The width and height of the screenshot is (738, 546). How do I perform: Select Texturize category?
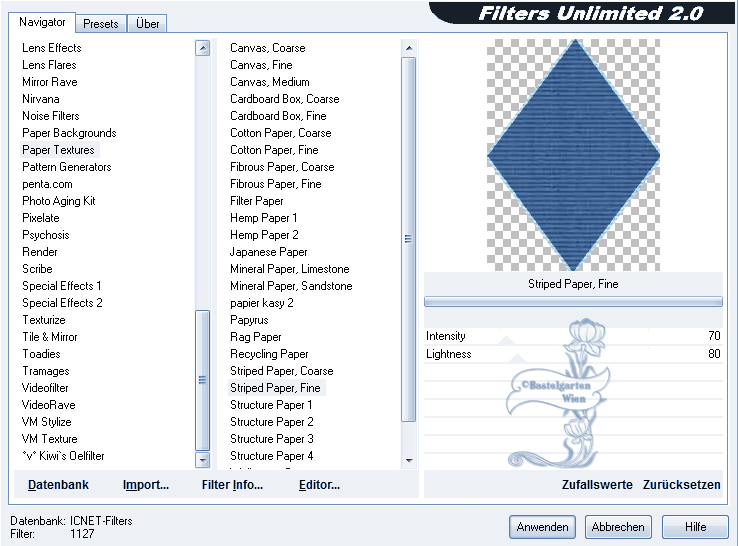44,320
